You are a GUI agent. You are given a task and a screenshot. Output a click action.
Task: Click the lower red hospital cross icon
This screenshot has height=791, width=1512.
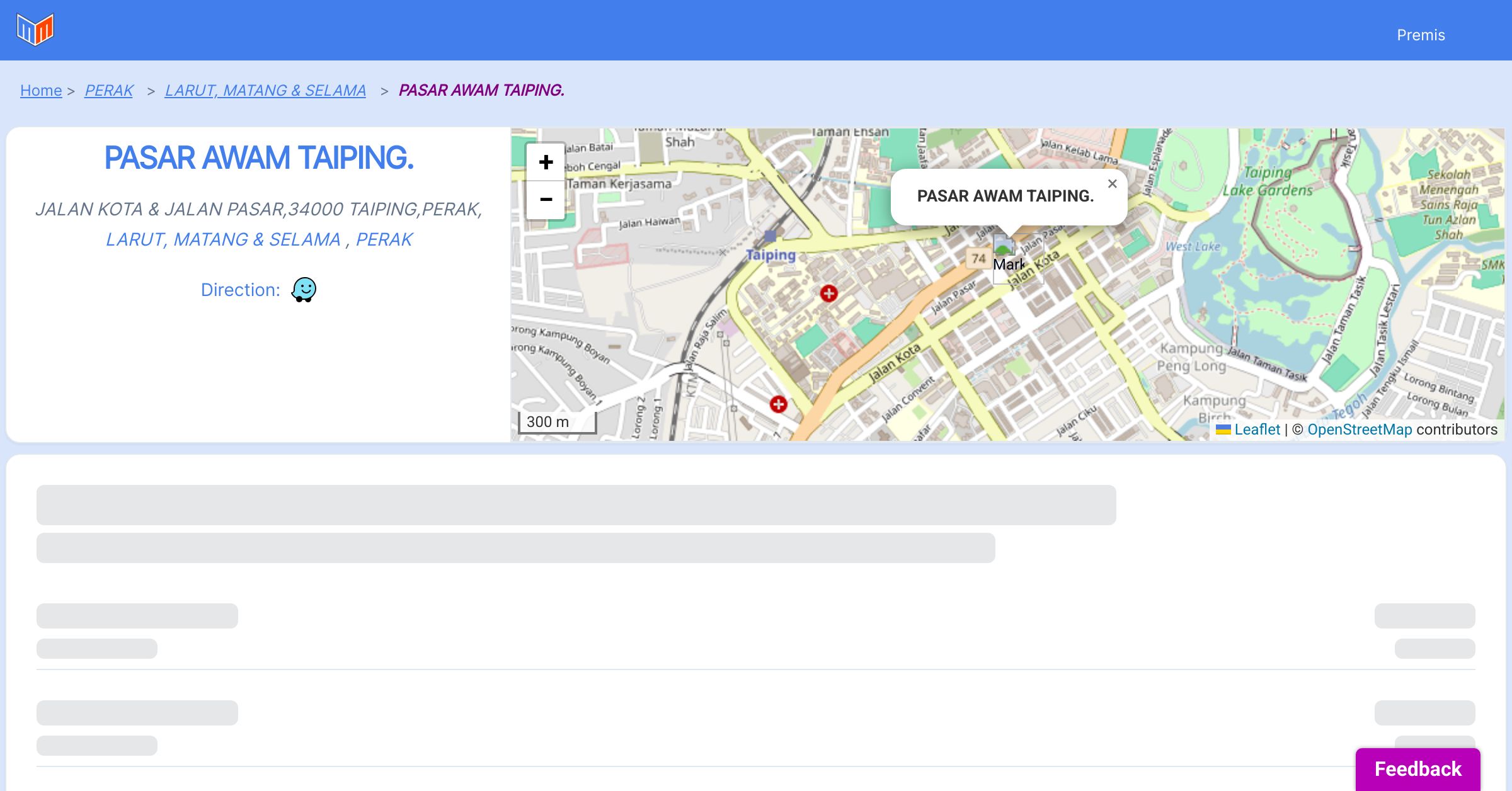pos(778,404)
